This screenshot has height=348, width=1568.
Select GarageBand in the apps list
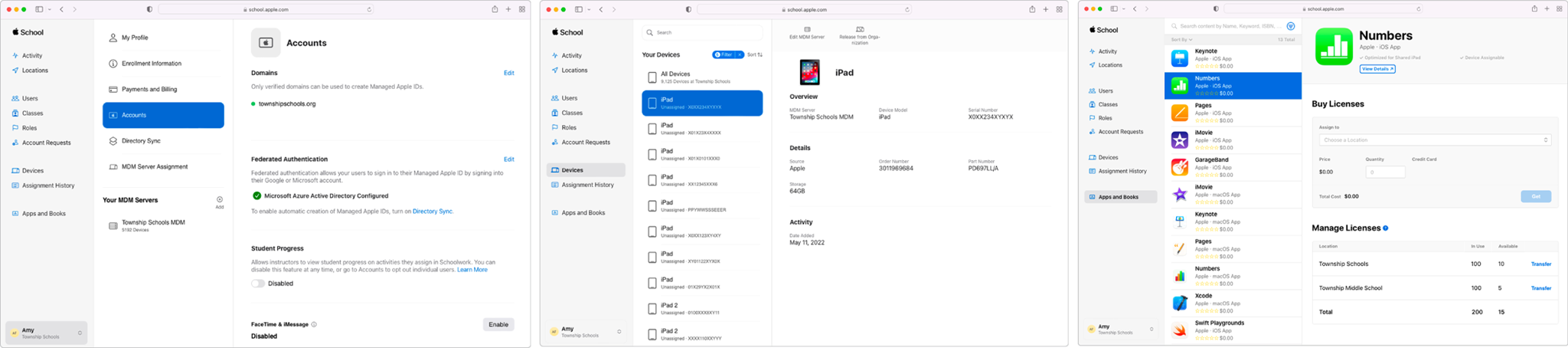coord(1233,167)
